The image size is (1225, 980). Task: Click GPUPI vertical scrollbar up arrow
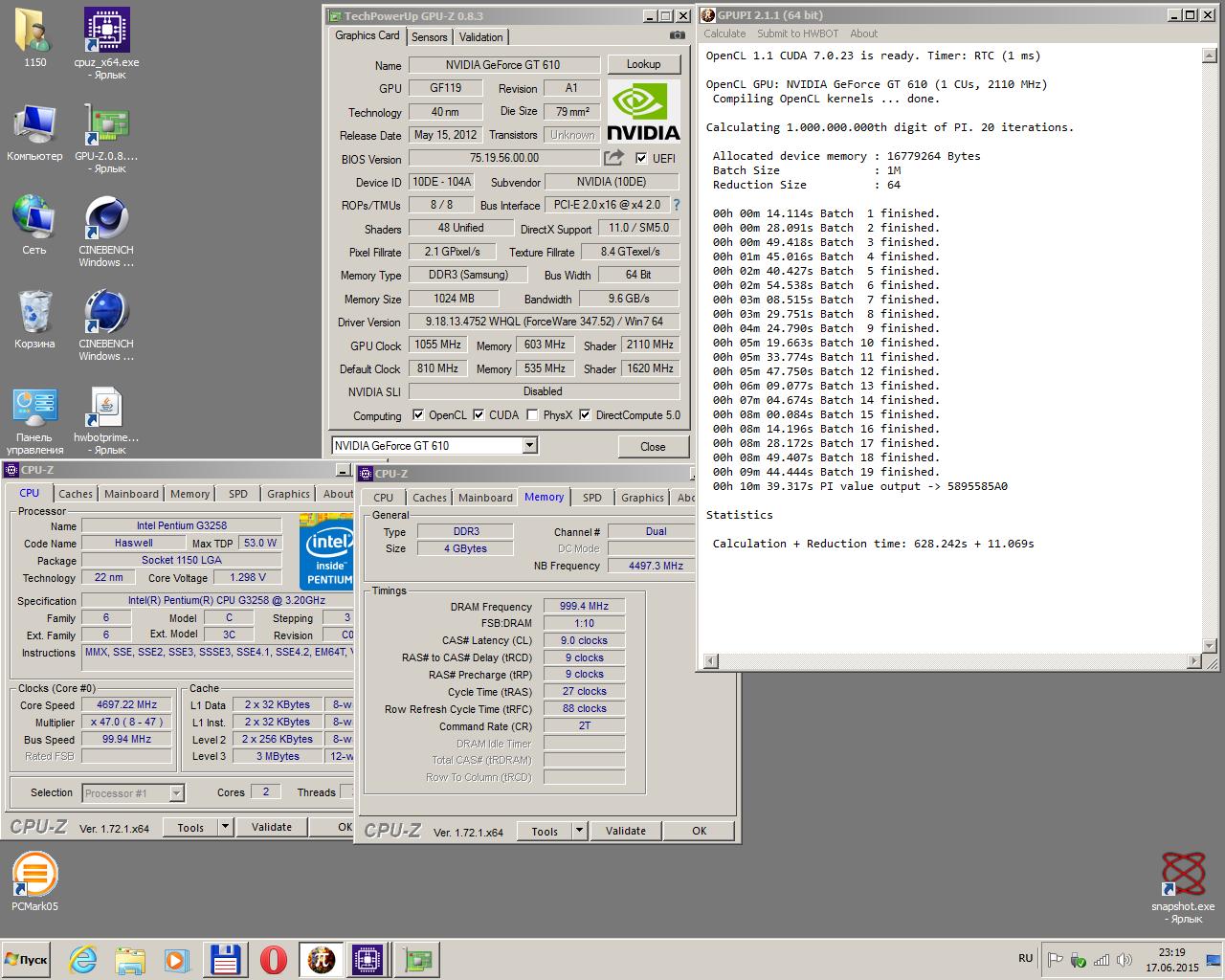tap(1211, 56)
